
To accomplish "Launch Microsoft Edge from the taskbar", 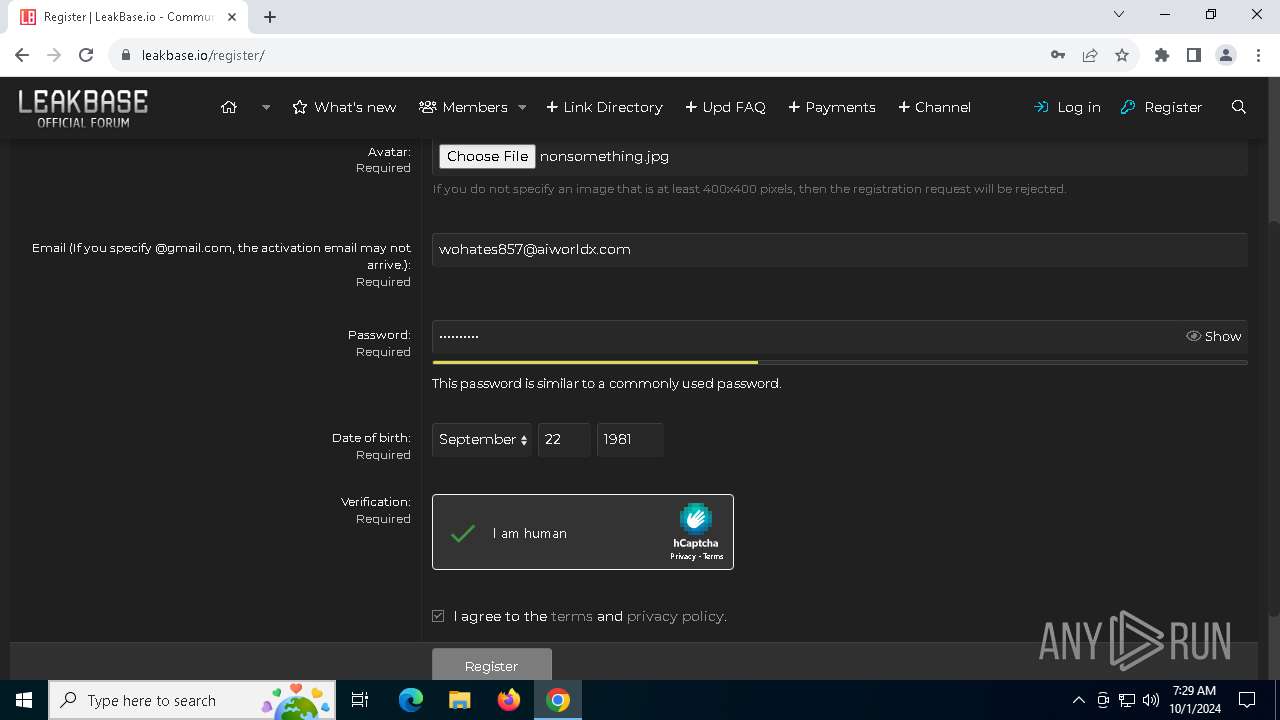I will [411, 700].
